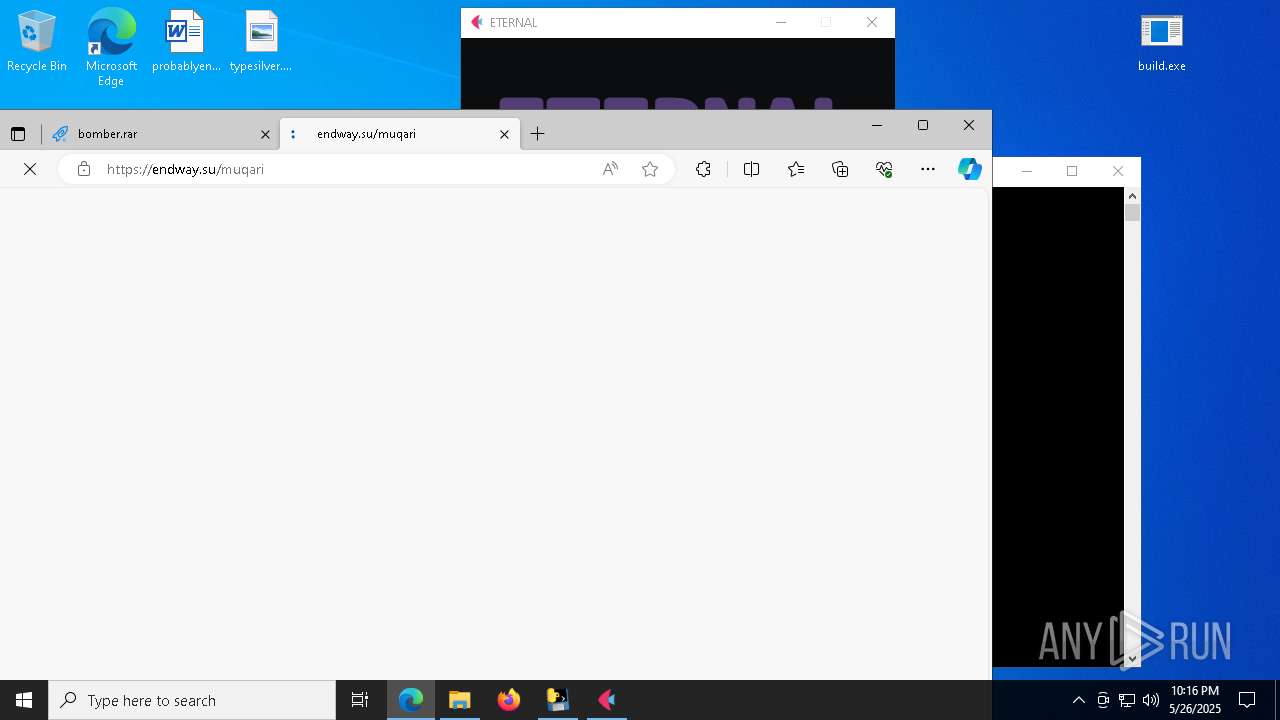
Task: Open File Explorer from taskbar
Action: point(460,700)
